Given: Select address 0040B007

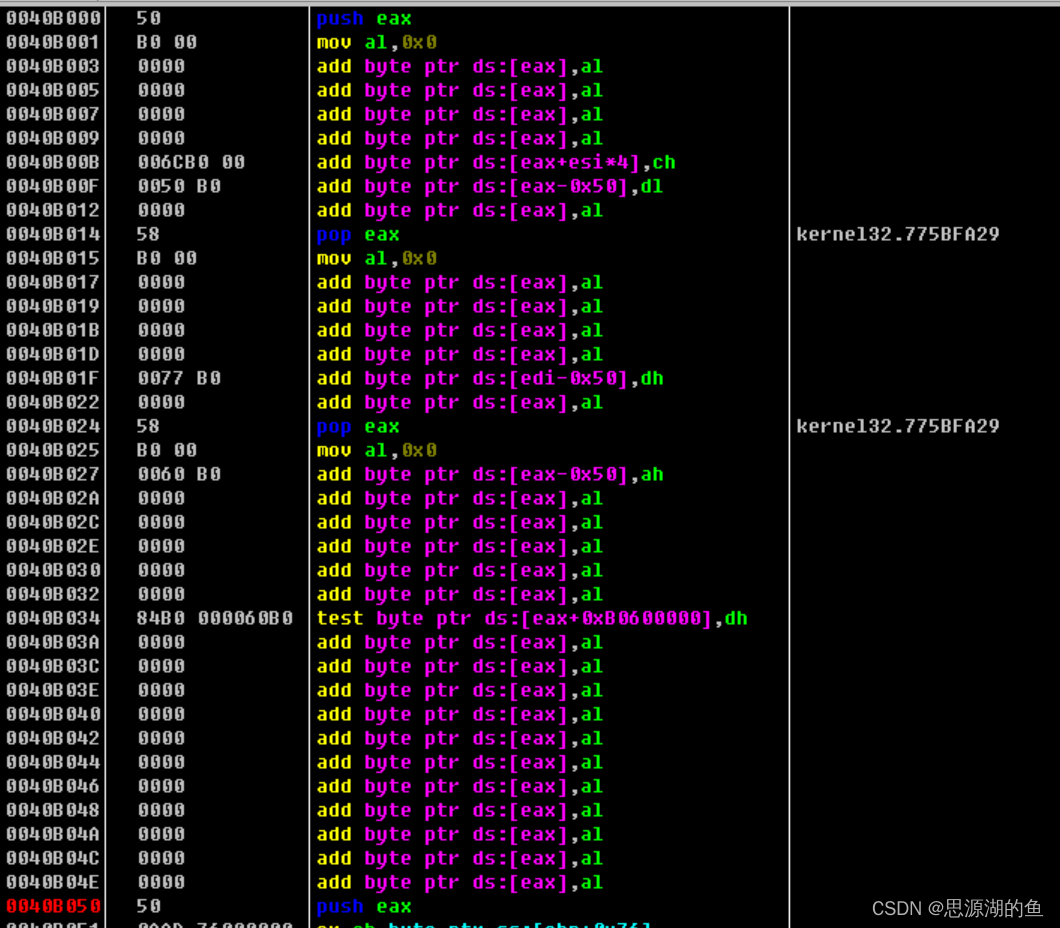Looking at the screenshot, I should 53,114.
